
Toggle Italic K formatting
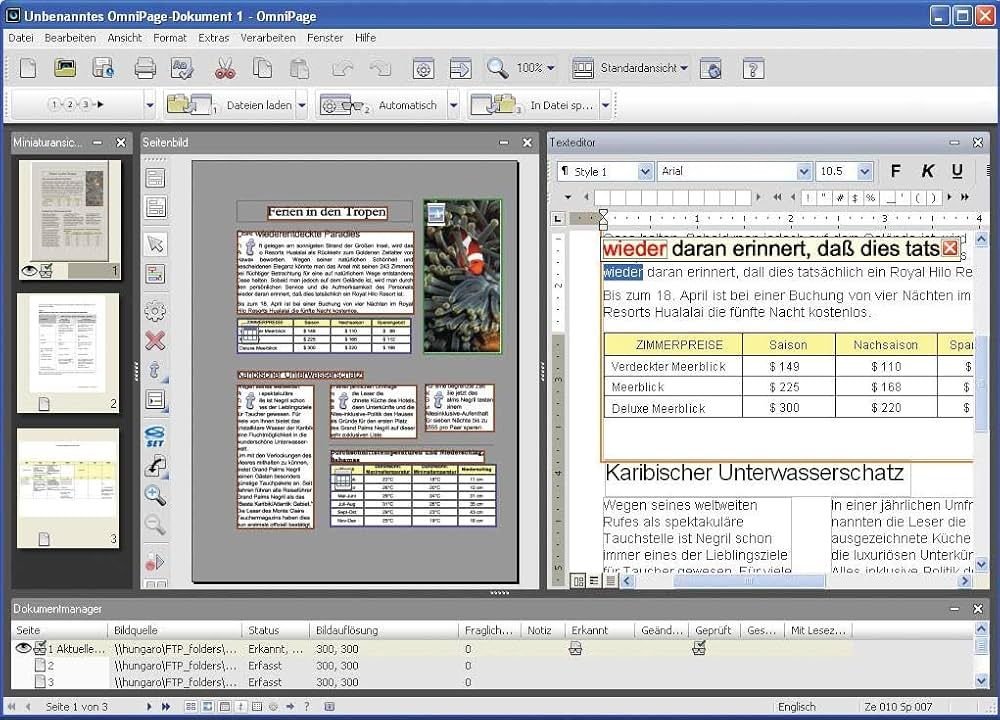click(927, 171)
